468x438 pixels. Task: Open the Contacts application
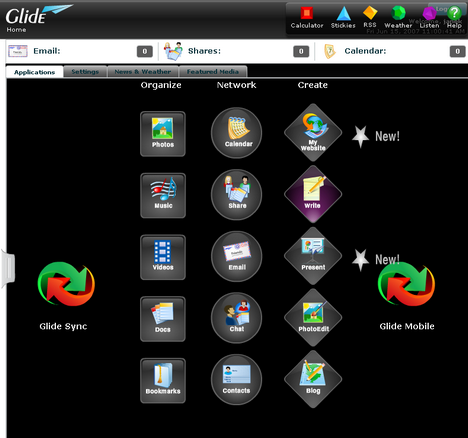click(236, 379)
